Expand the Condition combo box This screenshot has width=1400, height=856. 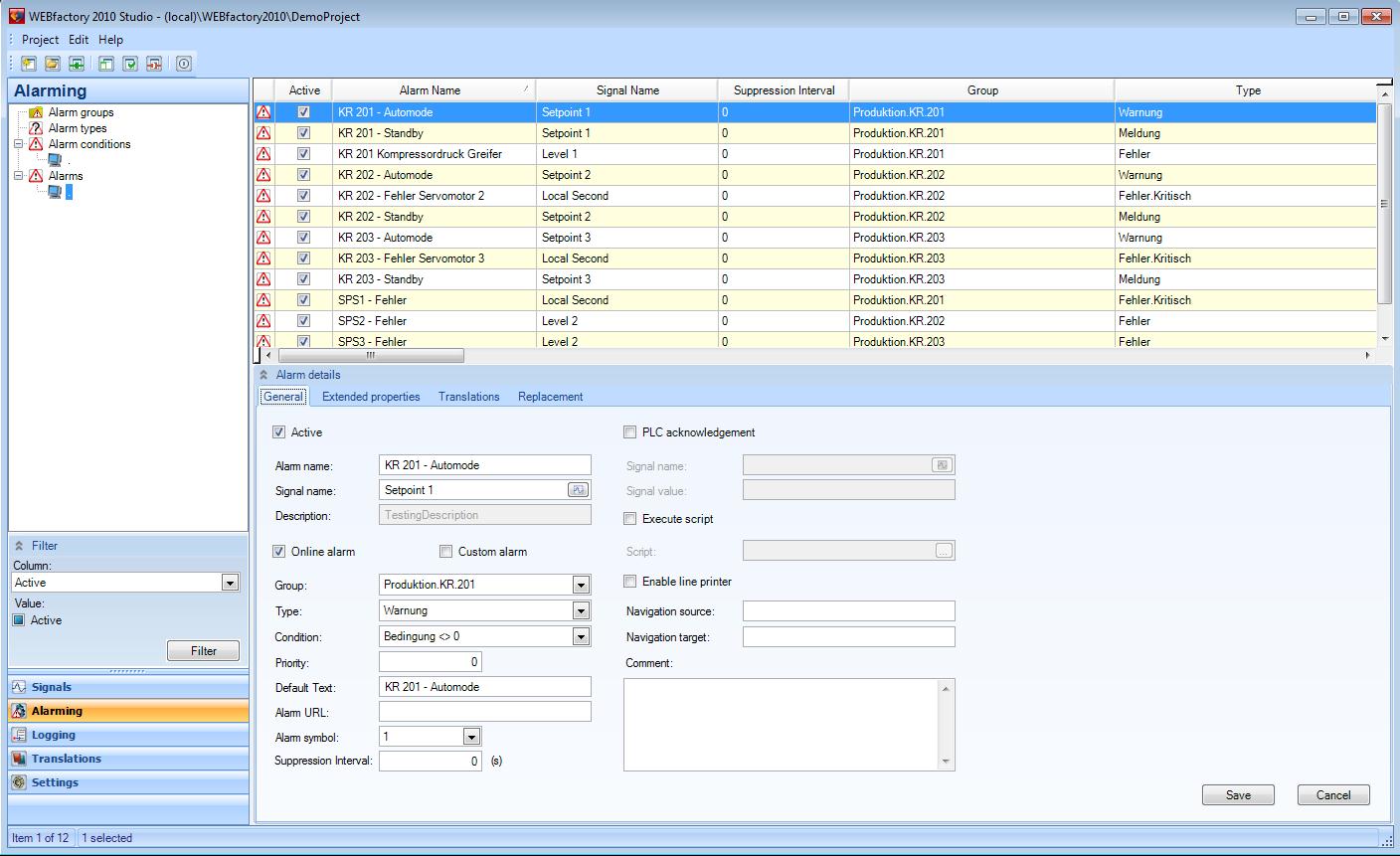[581, 637]
